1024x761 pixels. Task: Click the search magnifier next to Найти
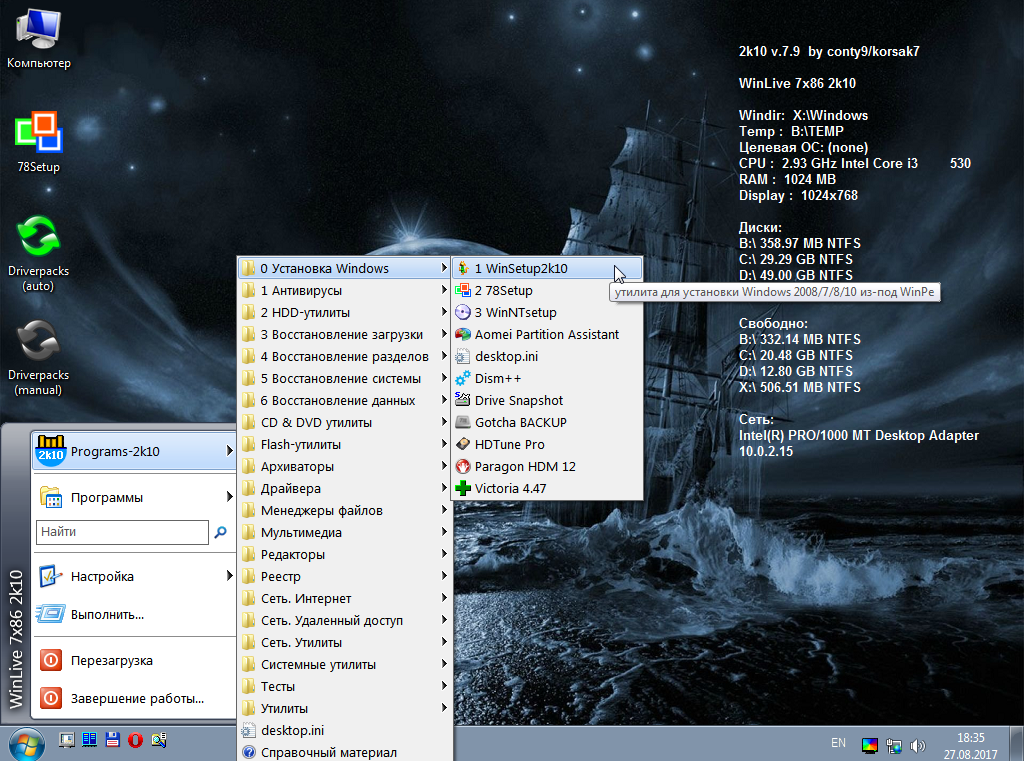(x=221, y=532)
